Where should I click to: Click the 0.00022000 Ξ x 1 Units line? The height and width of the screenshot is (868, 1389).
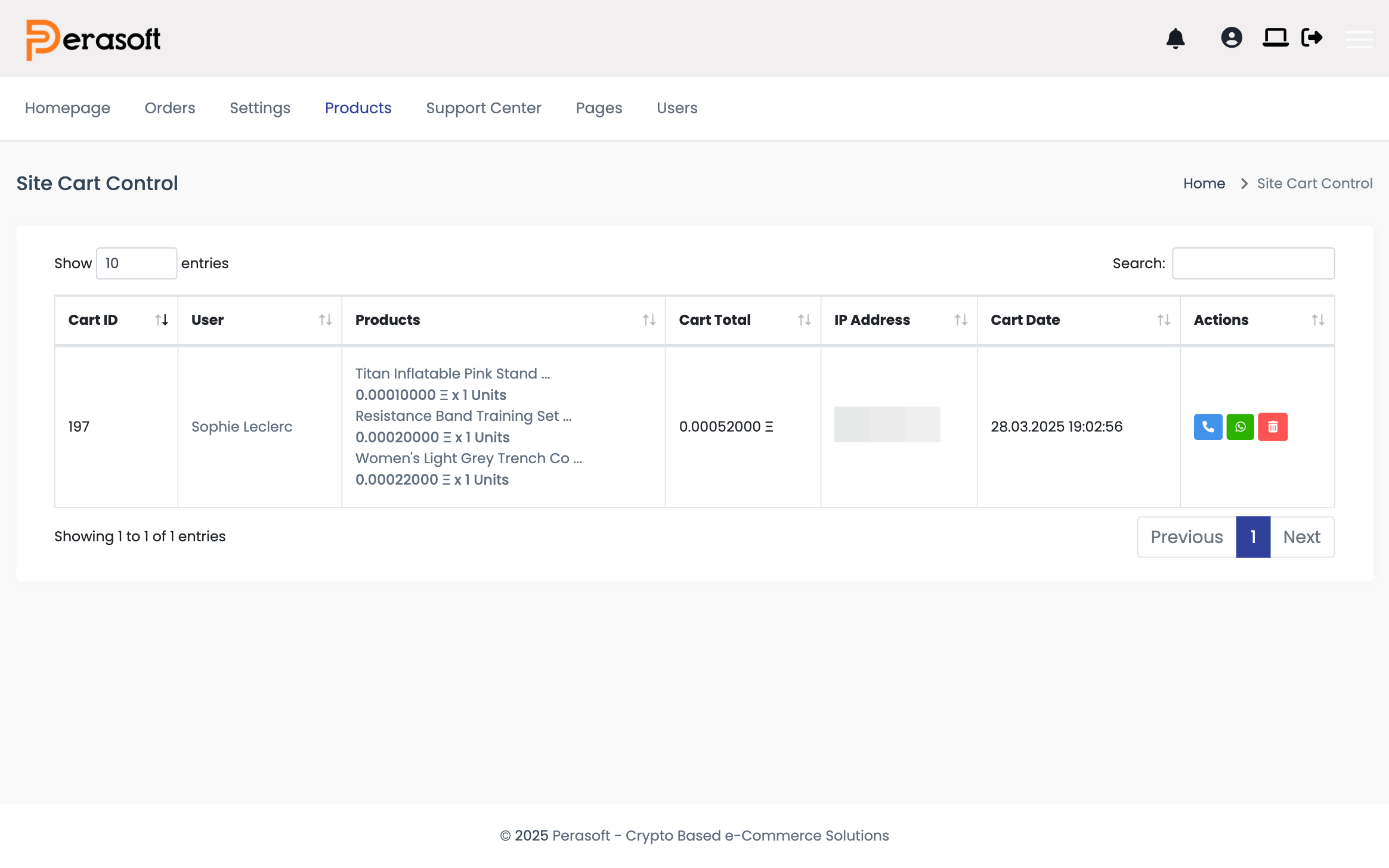click(x=432, y=480)
